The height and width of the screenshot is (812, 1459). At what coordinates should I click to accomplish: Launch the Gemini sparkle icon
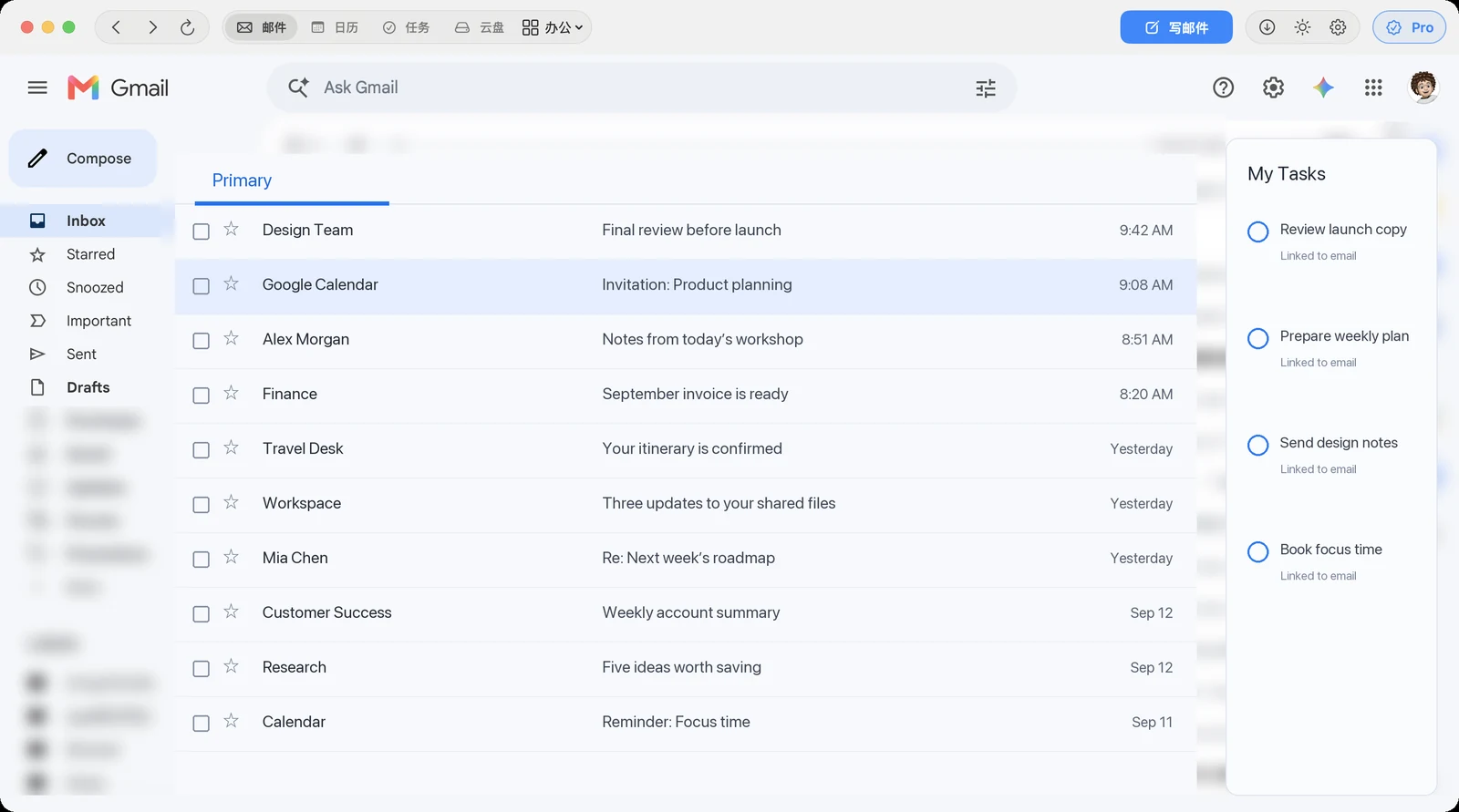(1323, 87)
